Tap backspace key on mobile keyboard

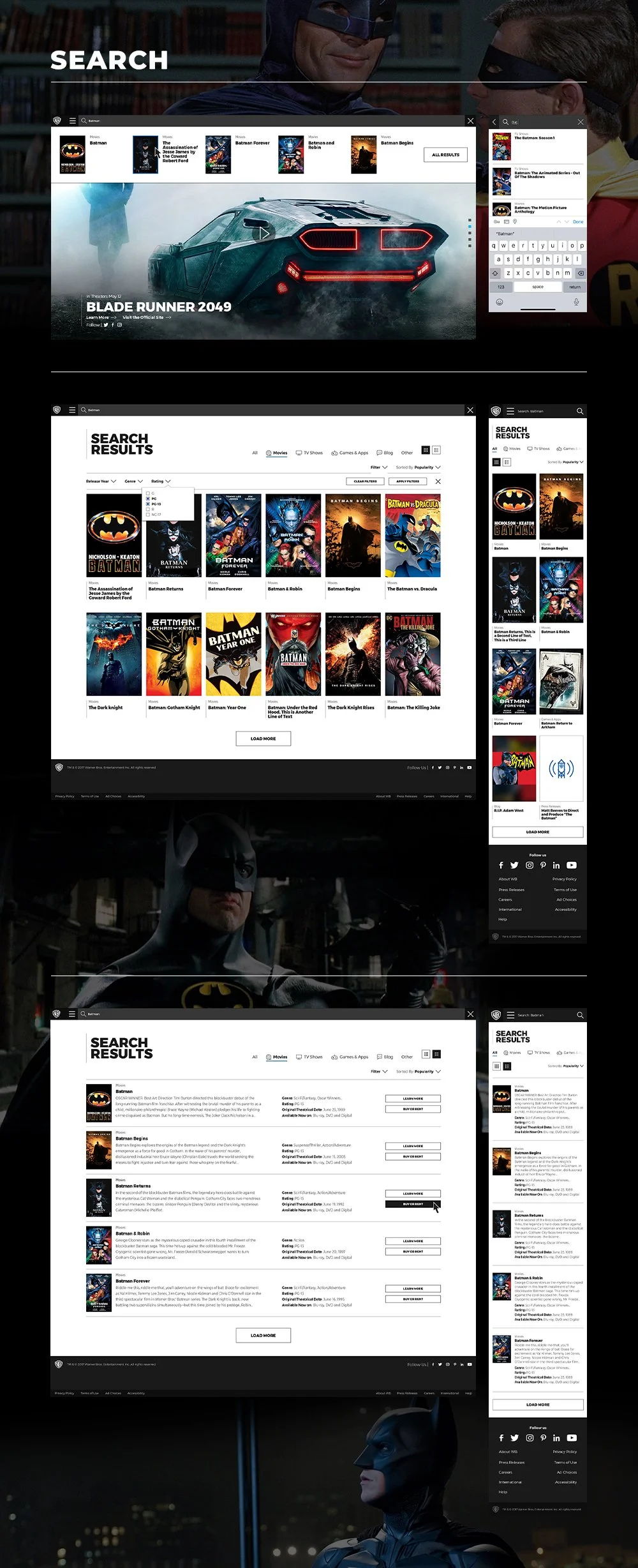tap(581, 273)
